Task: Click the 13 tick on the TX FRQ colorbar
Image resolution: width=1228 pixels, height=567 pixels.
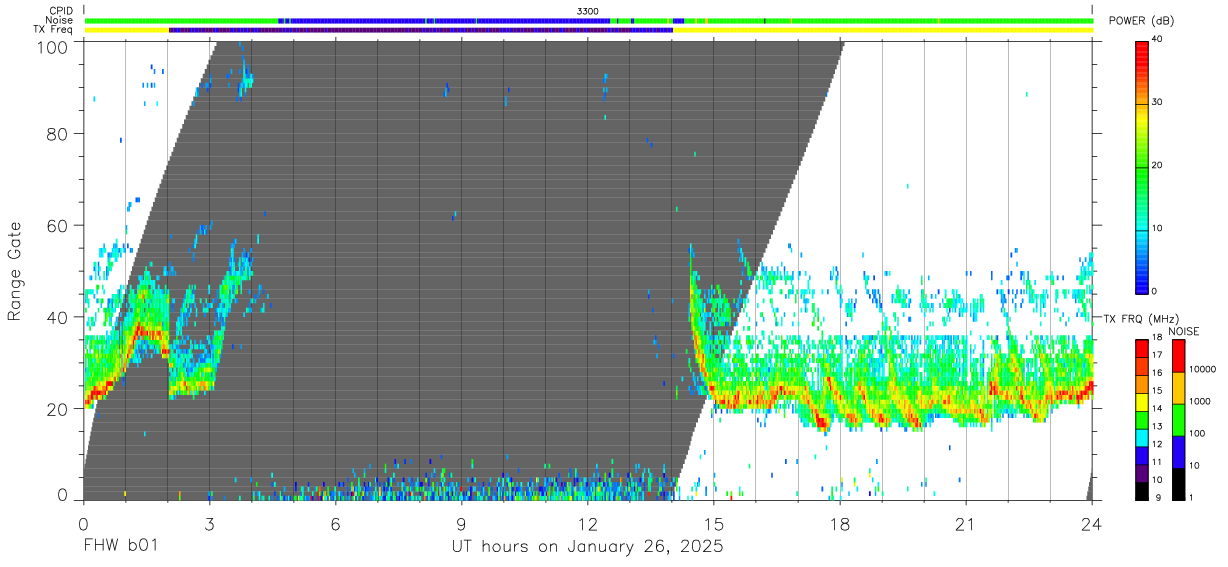Action: [1156, 426]
